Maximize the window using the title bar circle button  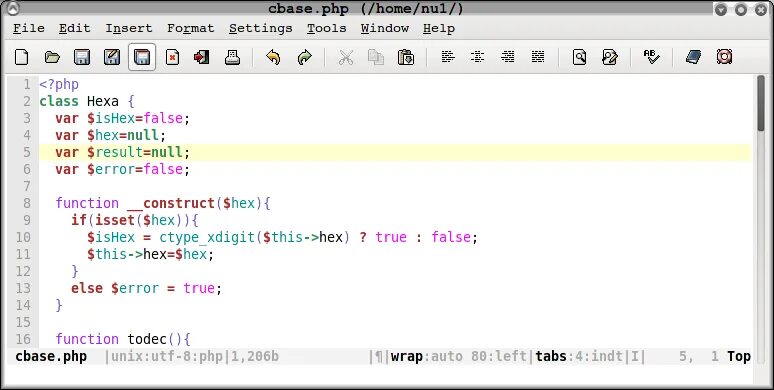(x=741, y=9)
